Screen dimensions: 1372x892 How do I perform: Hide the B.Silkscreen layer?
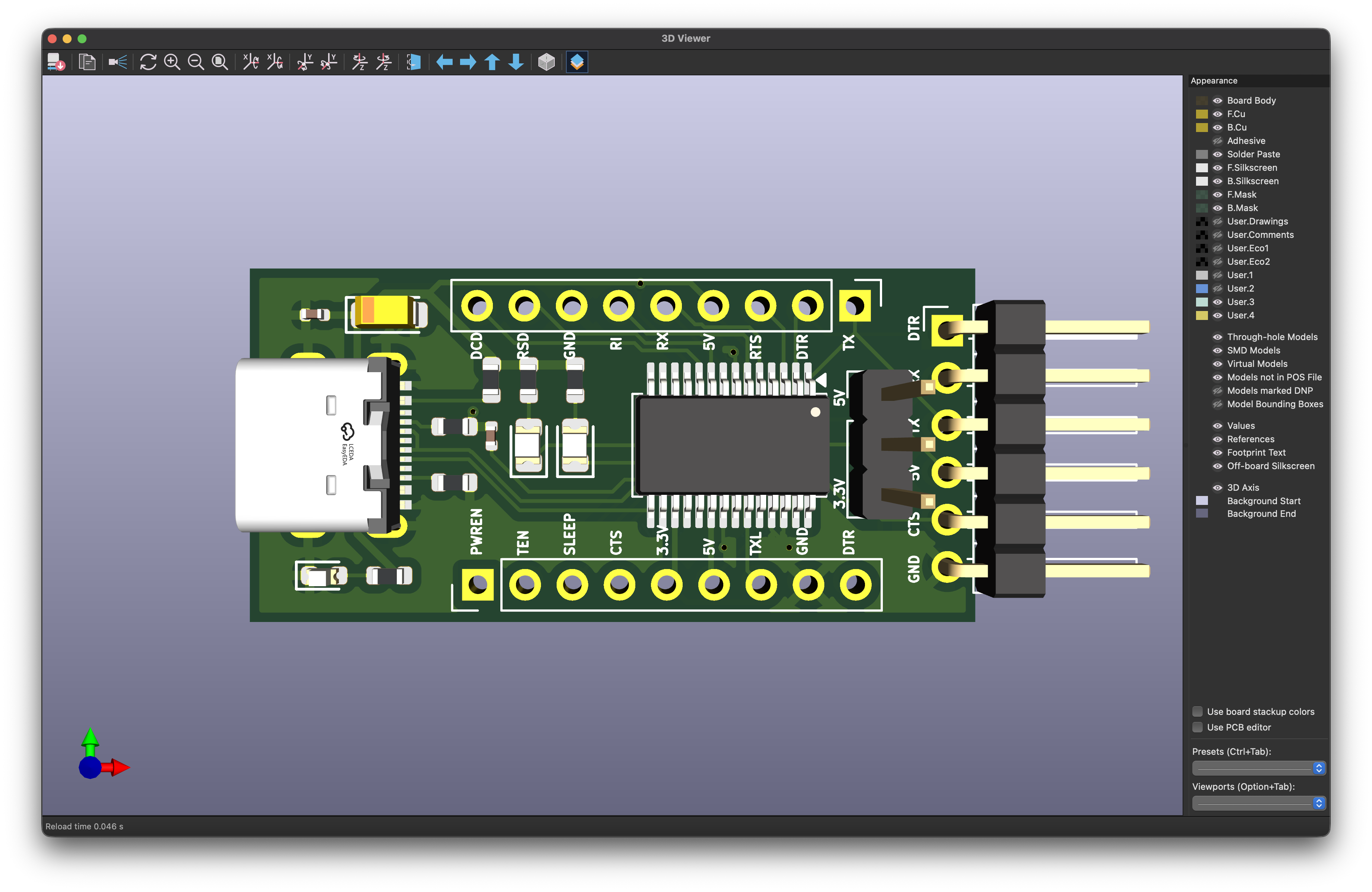click(x=1218, y=181)
